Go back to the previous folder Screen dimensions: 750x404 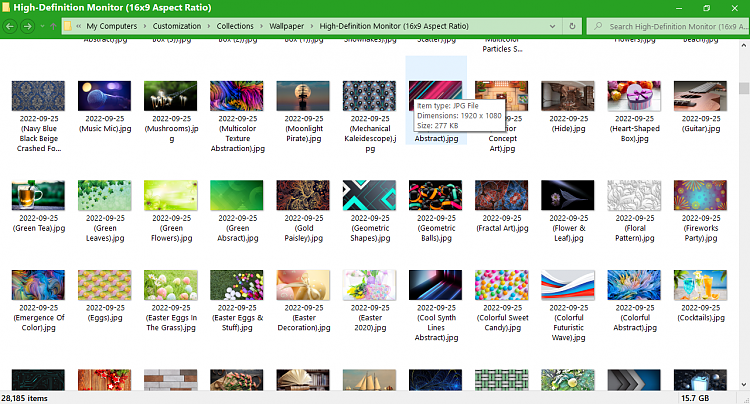(10, 26)
